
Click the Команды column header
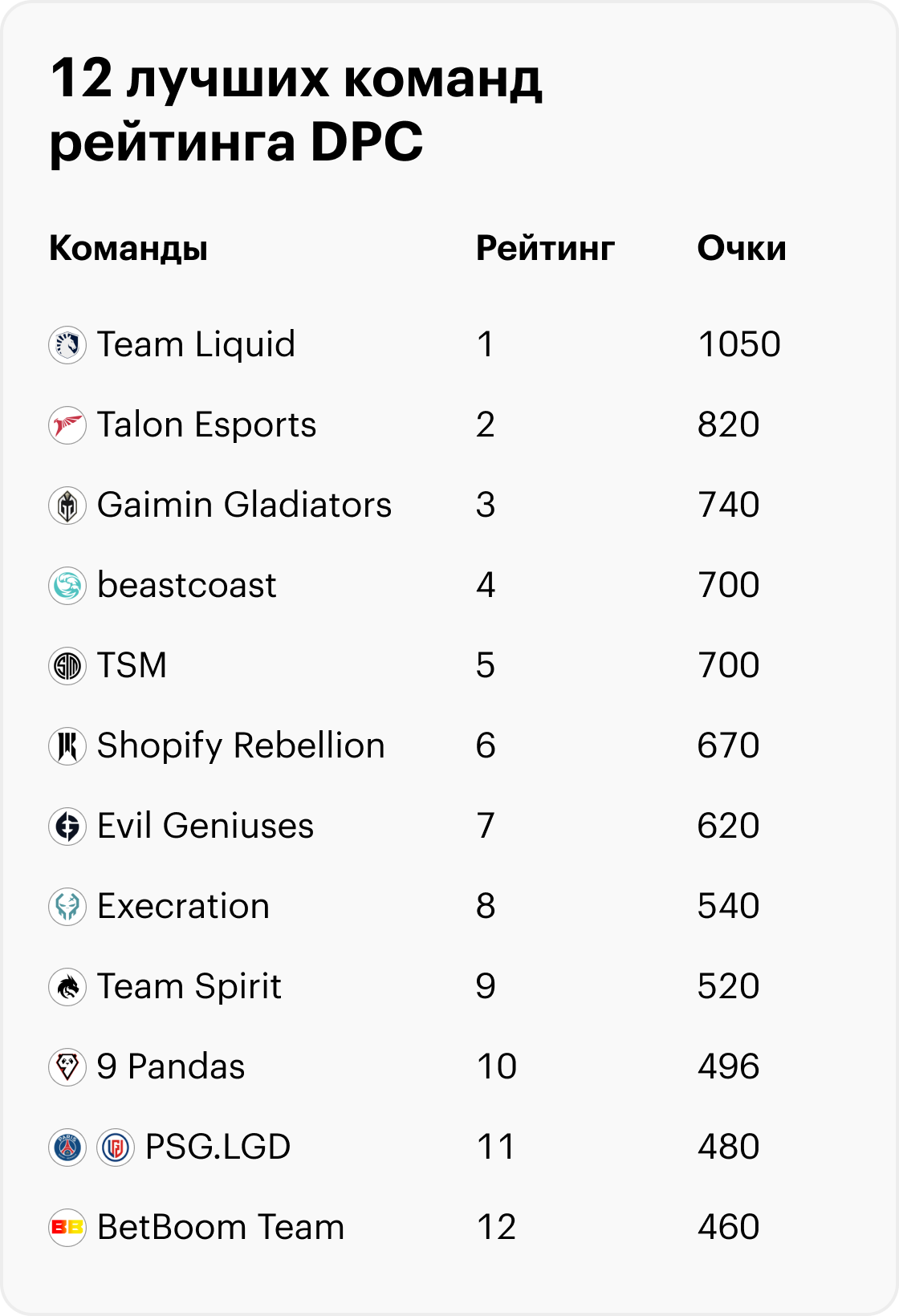128,250
